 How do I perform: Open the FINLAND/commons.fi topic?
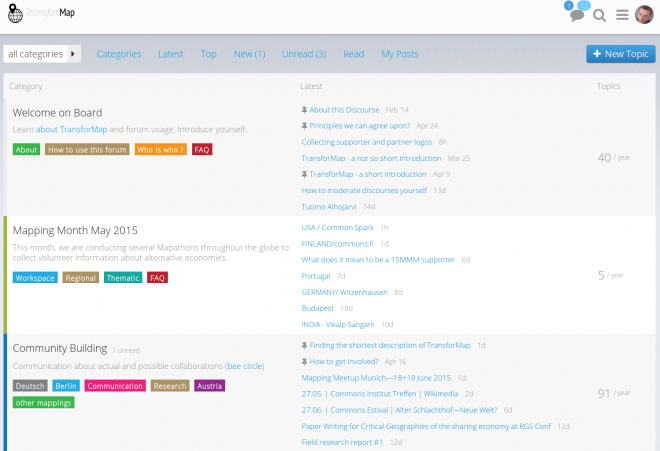coord(338,244)
